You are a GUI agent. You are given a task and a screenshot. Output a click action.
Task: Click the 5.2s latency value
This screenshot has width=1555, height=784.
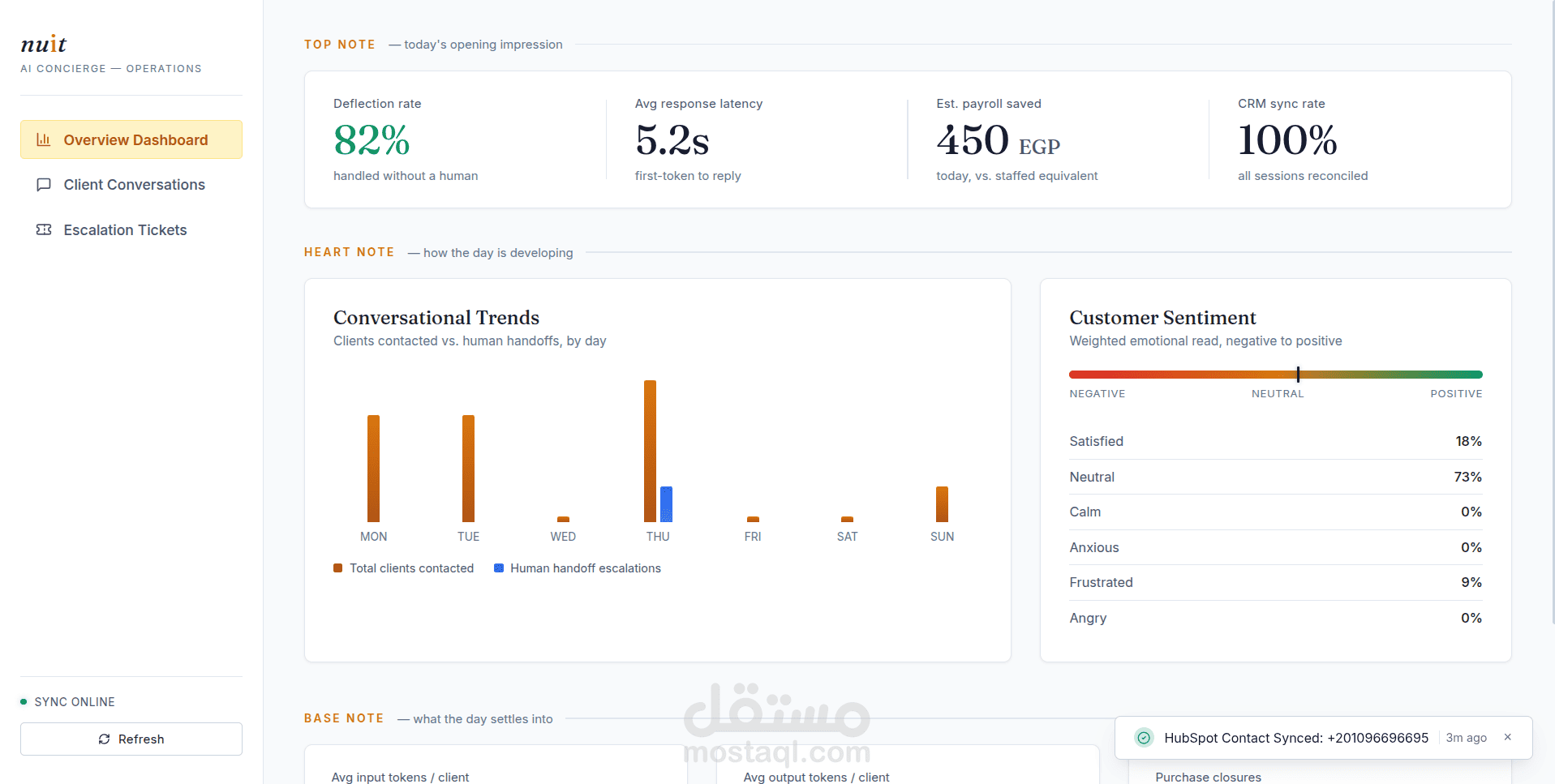click(672, 140)
